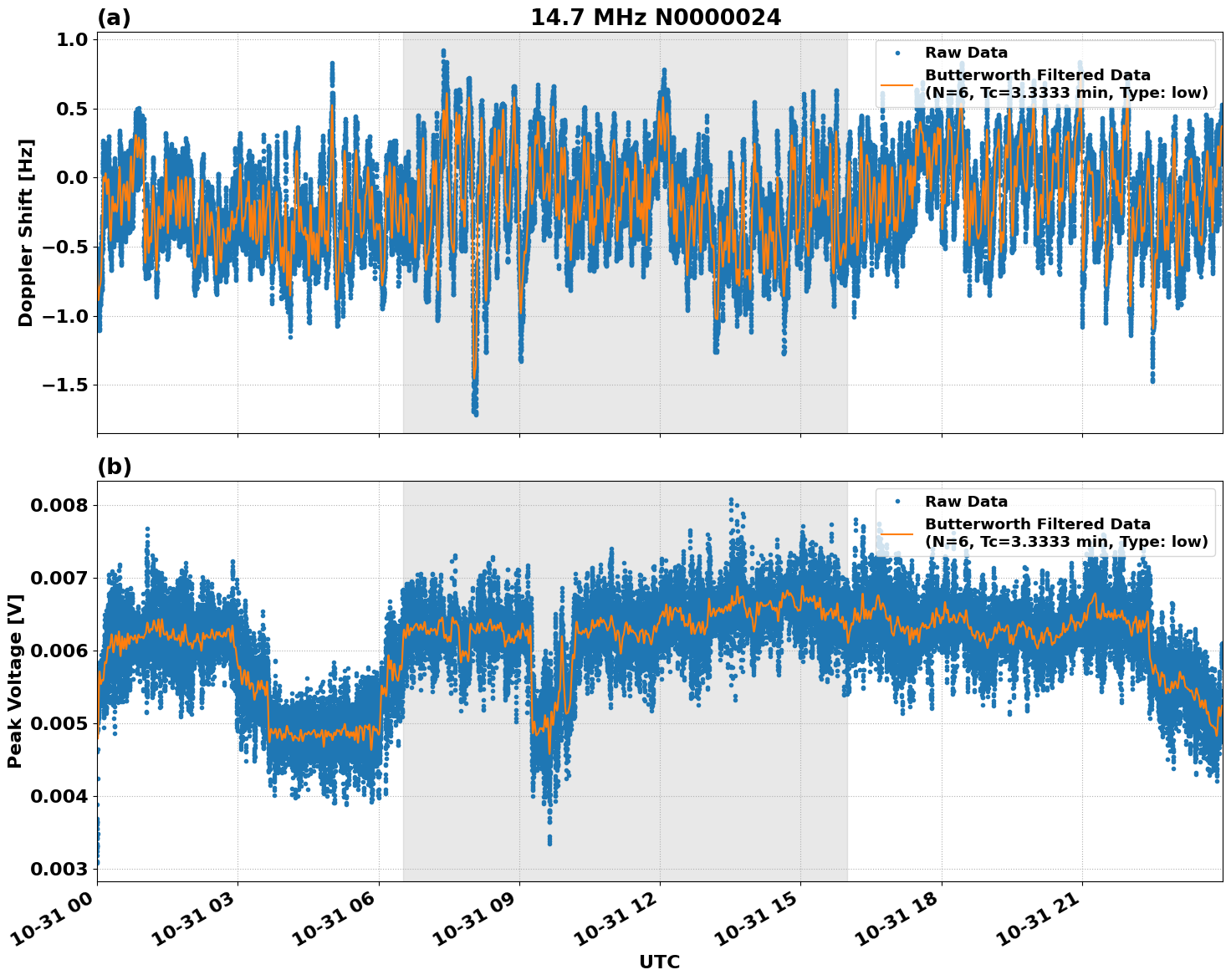Click the subplot marker (b)
The image size is (1231, 980).
pyautogui.click(x=115, y=466)
